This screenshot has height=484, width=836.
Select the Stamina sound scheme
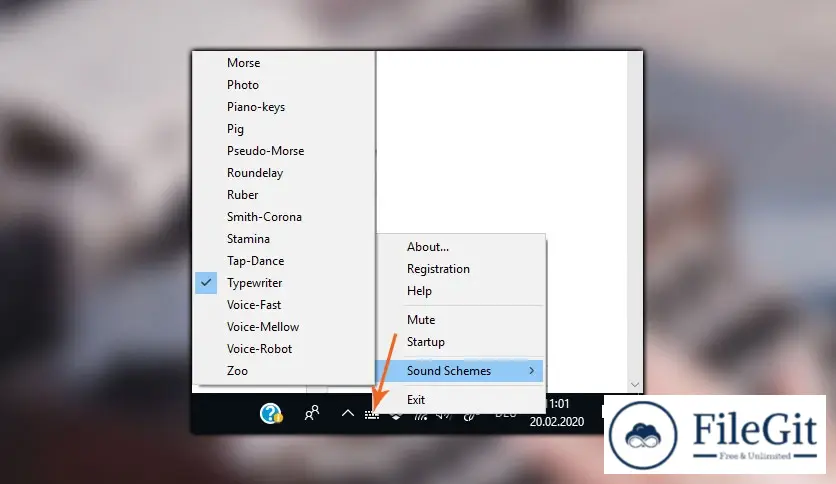click(284, 239)
